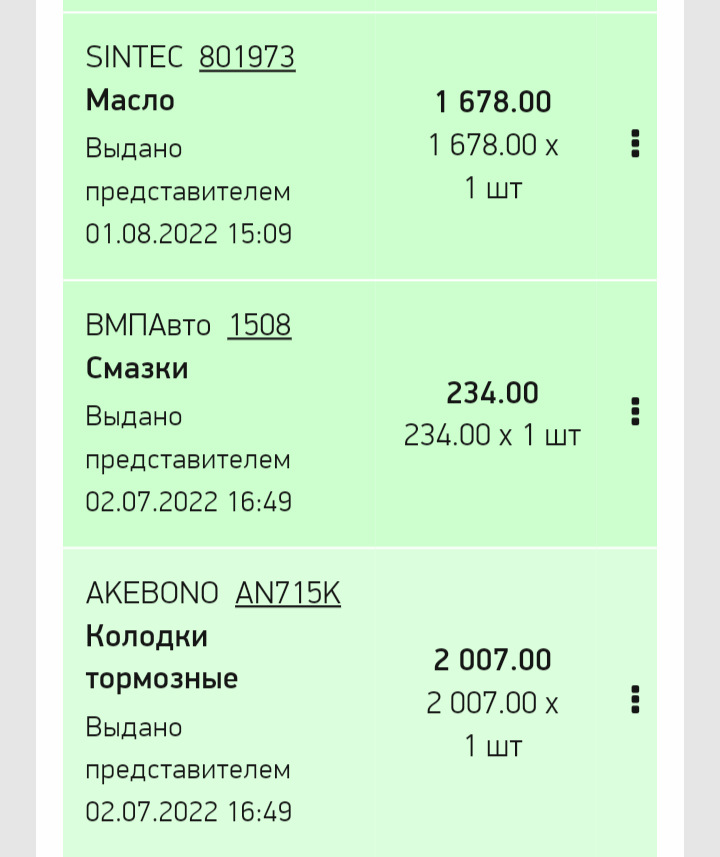
Task: Click Выдано представителем status under Колодки тормозные
Action: click(x=188, y=748)
